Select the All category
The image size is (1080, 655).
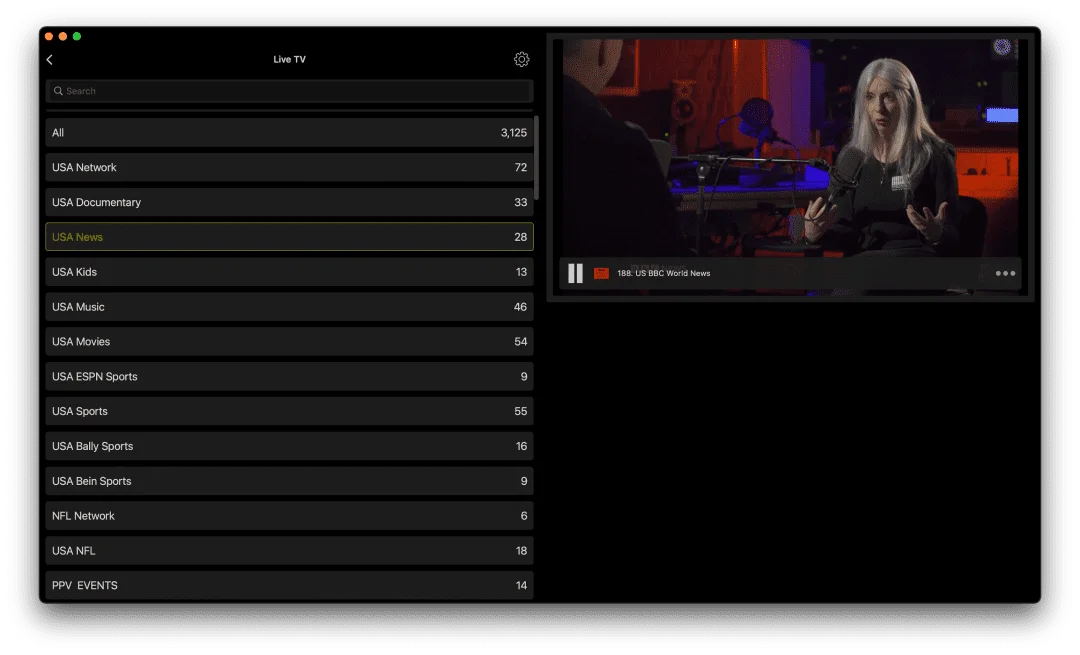289,132
